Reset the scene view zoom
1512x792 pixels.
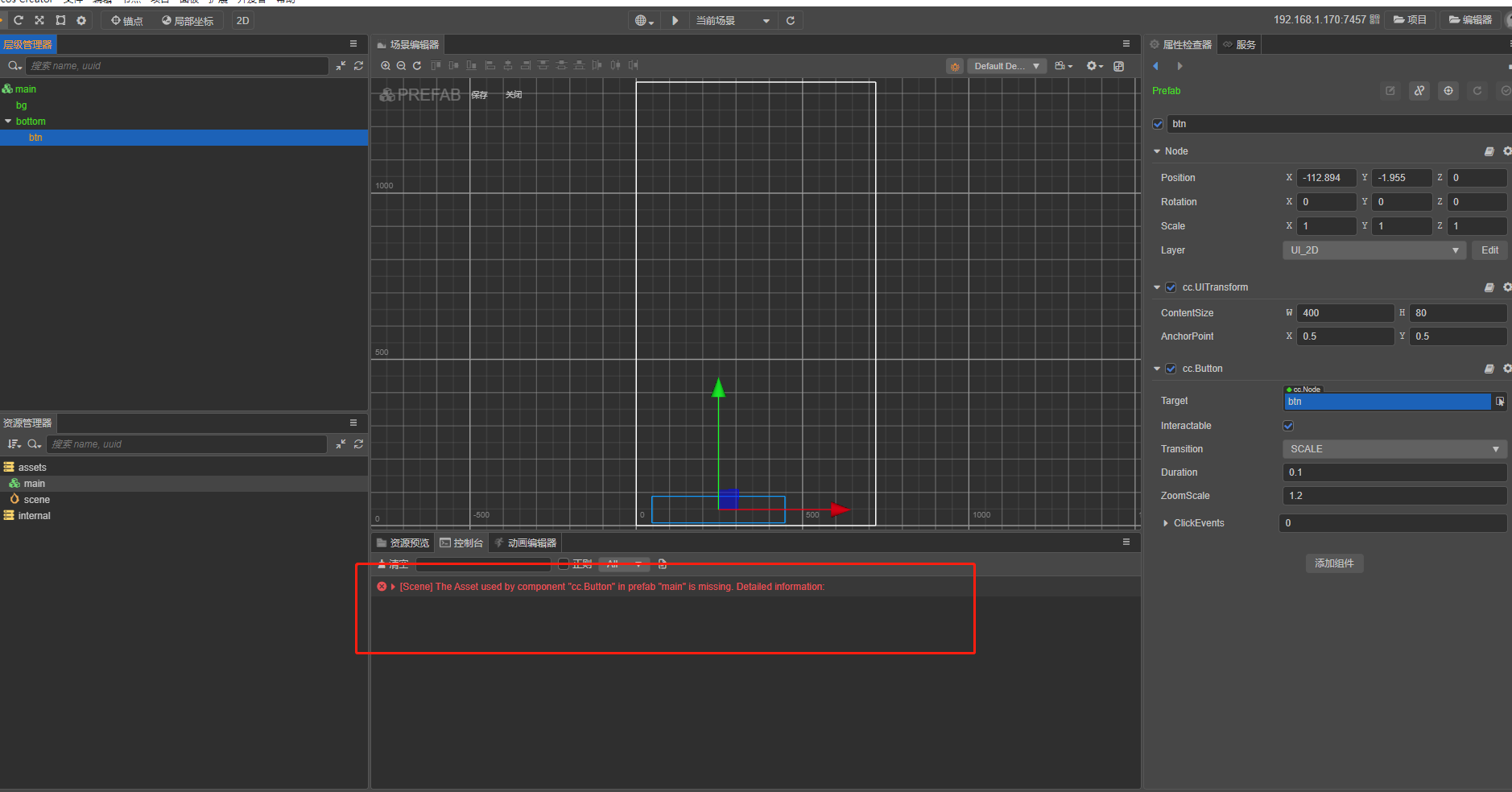pos(417,66)
